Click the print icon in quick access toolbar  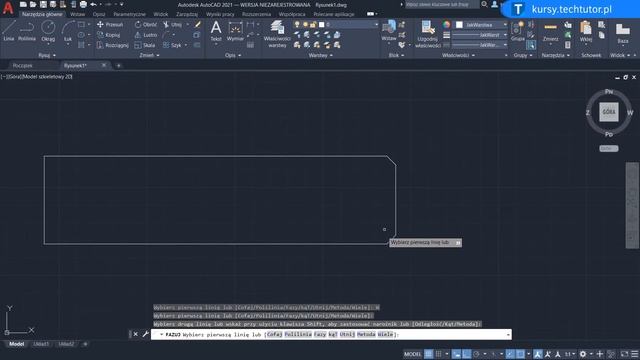(83, 4)
